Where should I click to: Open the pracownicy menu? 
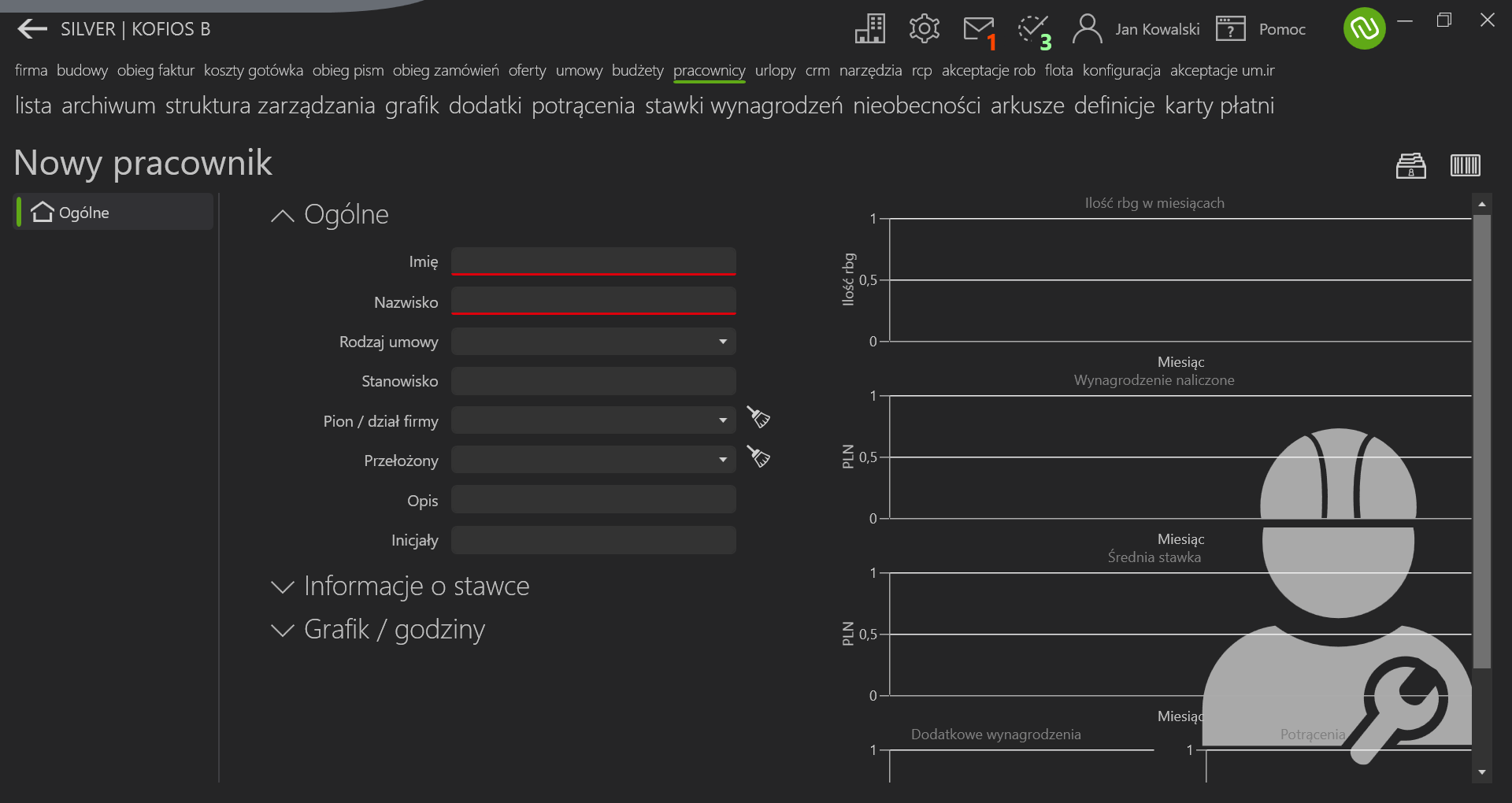tap(710, 71)
